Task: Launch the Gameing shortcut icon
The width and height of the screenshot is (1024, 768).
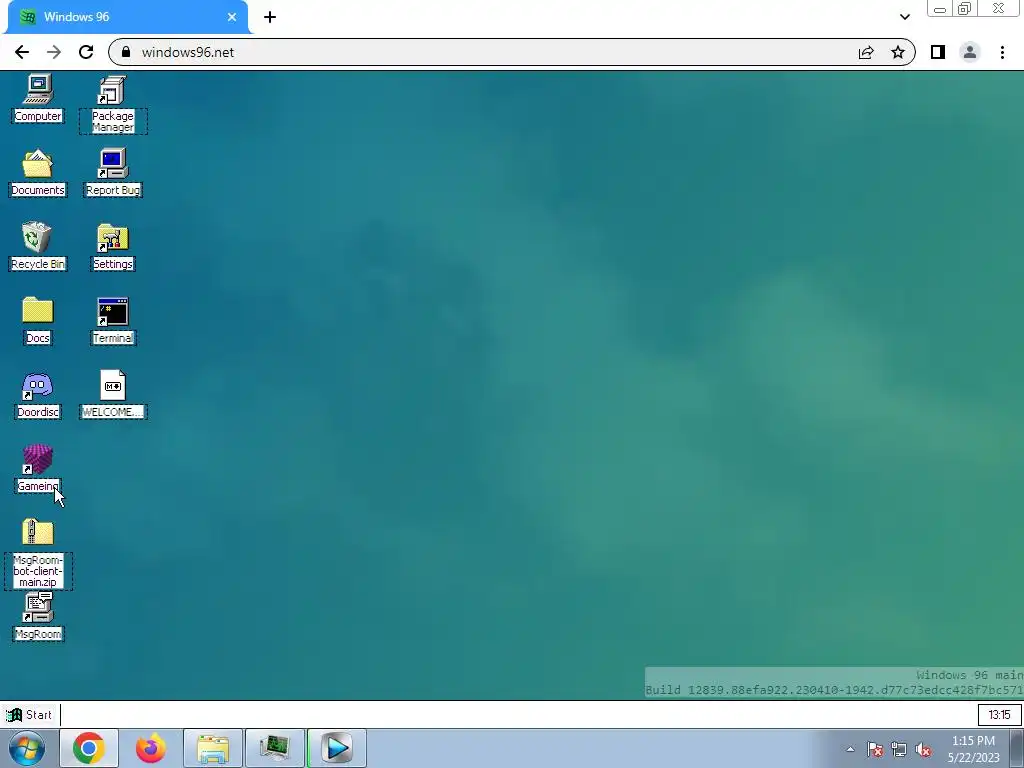Action: point(38,469)
